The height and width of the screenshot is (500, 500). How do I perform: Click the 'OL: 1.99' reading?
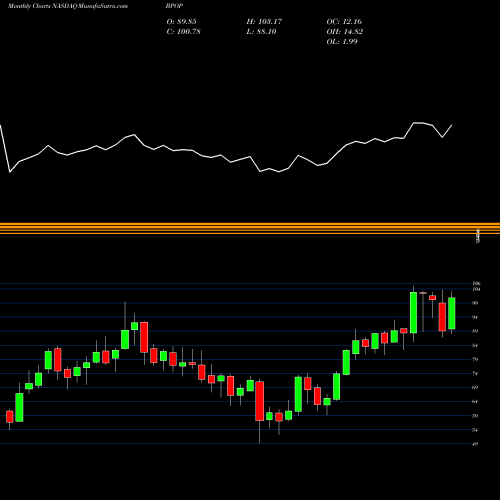coord(342,42)
